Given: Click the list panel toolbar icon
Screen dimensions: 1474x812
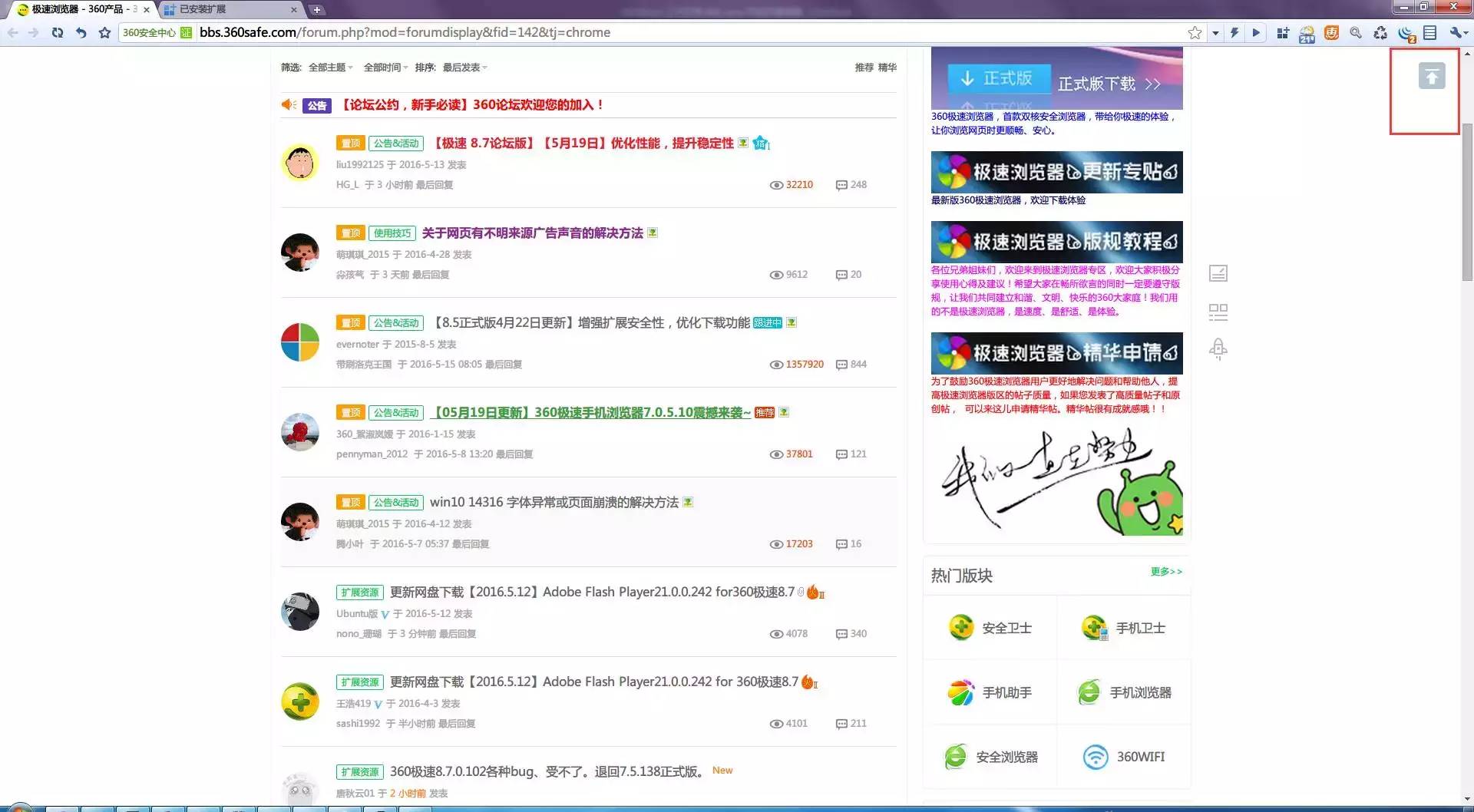Looking at the screenshot, I should (x=1429, y=33).
